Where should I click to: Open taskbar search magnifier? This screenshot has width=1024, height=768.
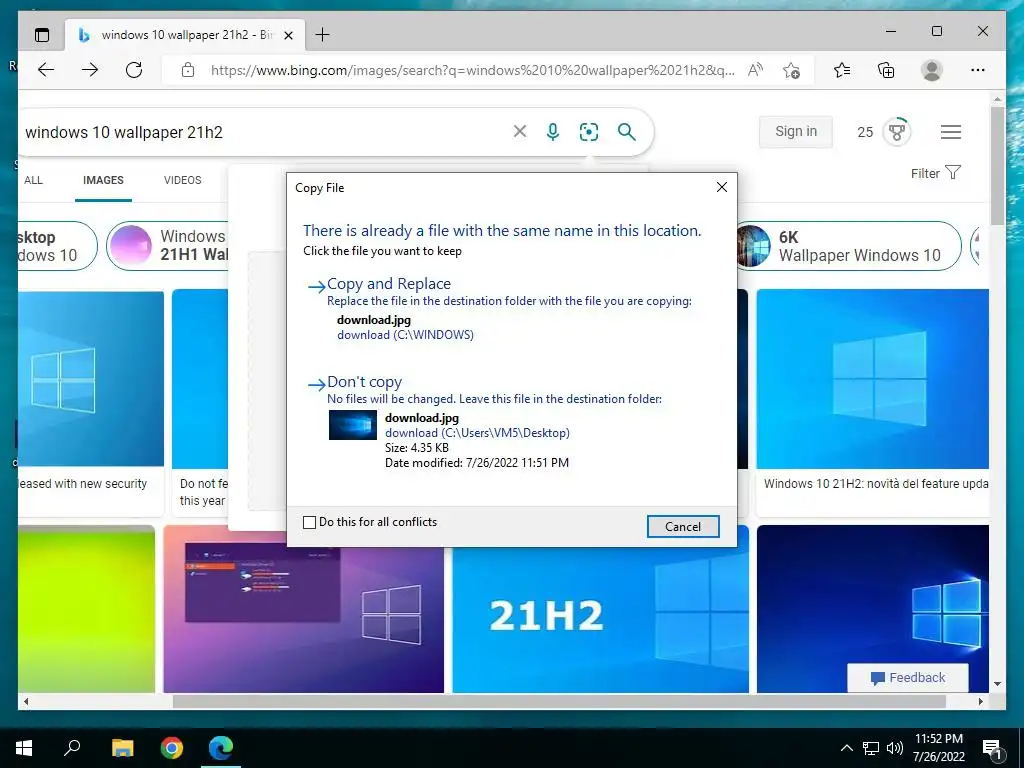point(72,748)
